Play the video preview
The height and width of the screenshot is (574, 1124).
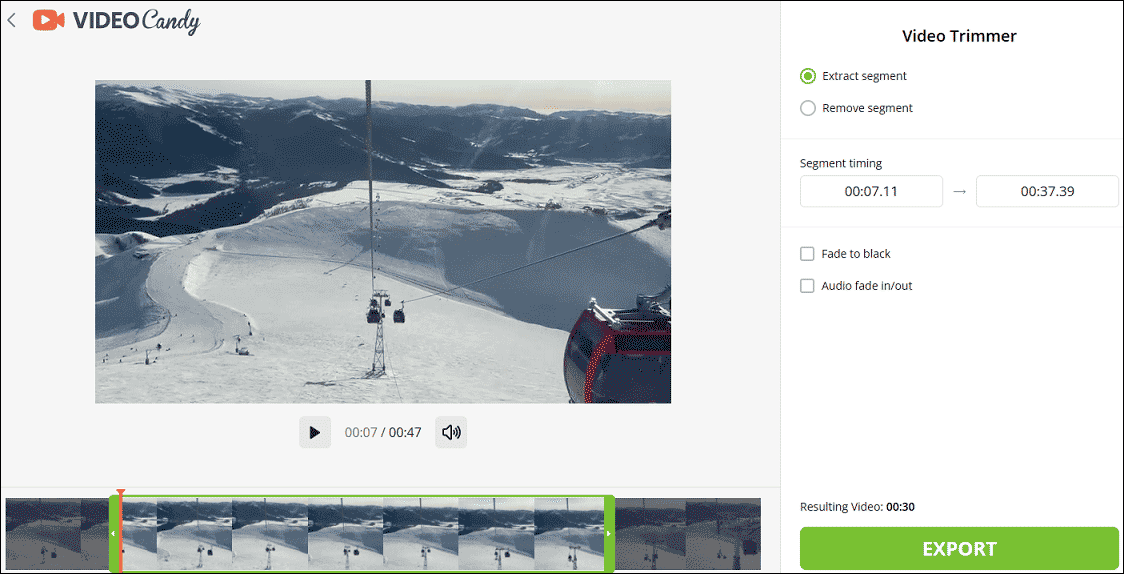point(315,432)
